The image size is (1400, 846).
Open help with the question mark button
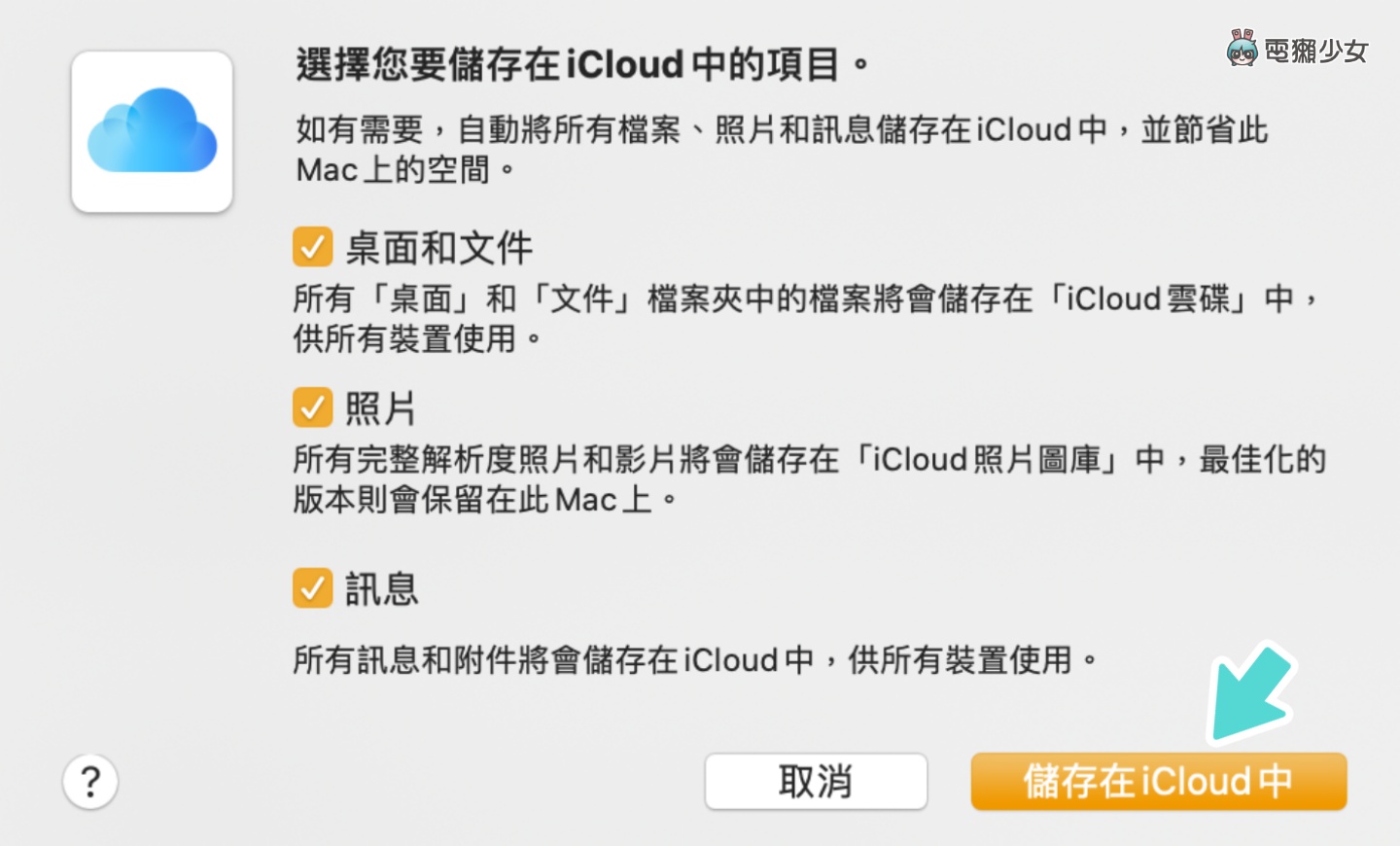click(x=90, y=782)
